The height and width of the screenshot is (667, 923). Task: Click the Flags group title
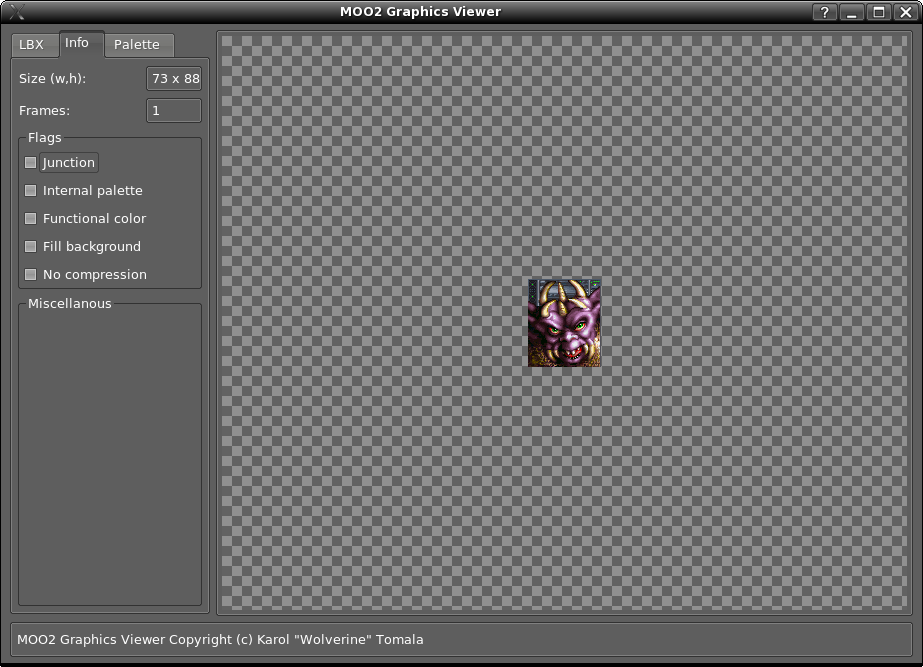(45, 138)
